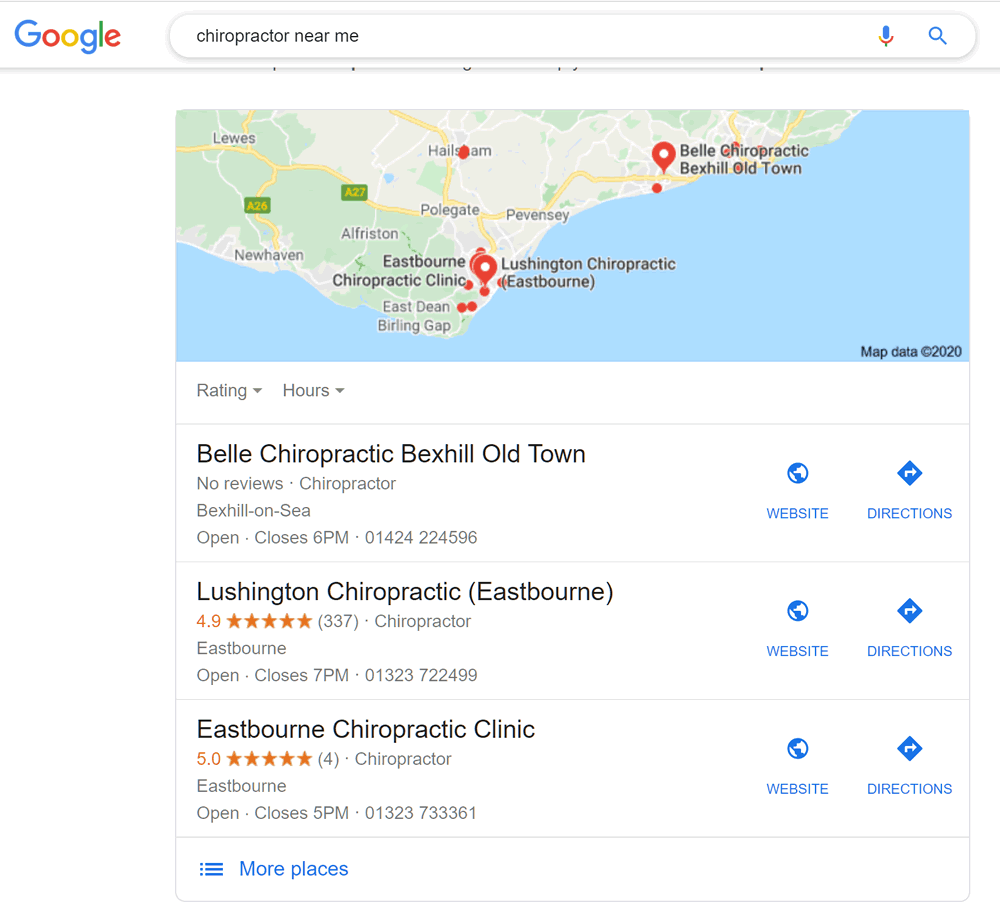Click the More places list icon
This screenshot has width=1000, height=921.
tap(211, 869)
